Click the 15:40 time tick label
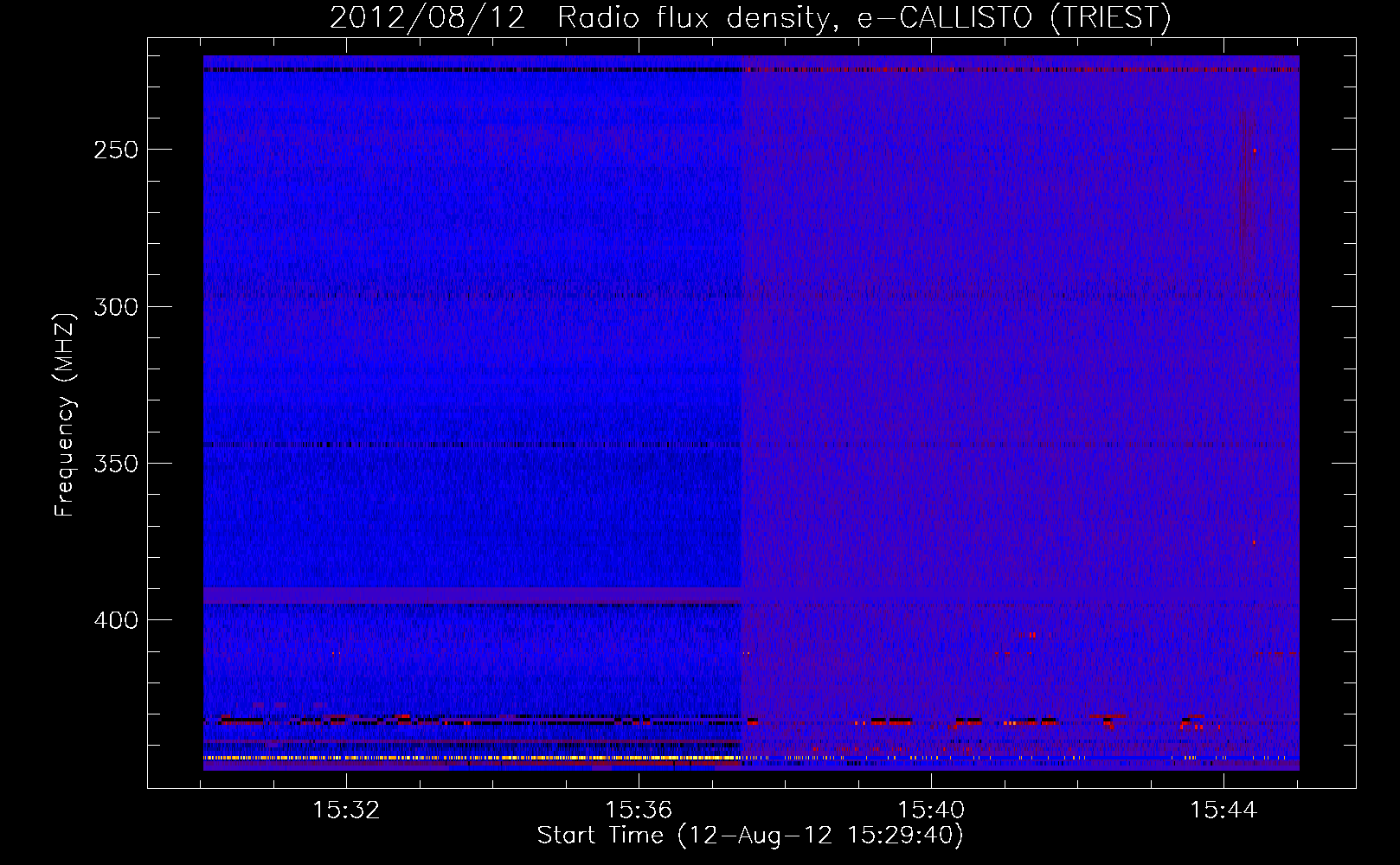The image size is (1400, 865). pos(931,811)
